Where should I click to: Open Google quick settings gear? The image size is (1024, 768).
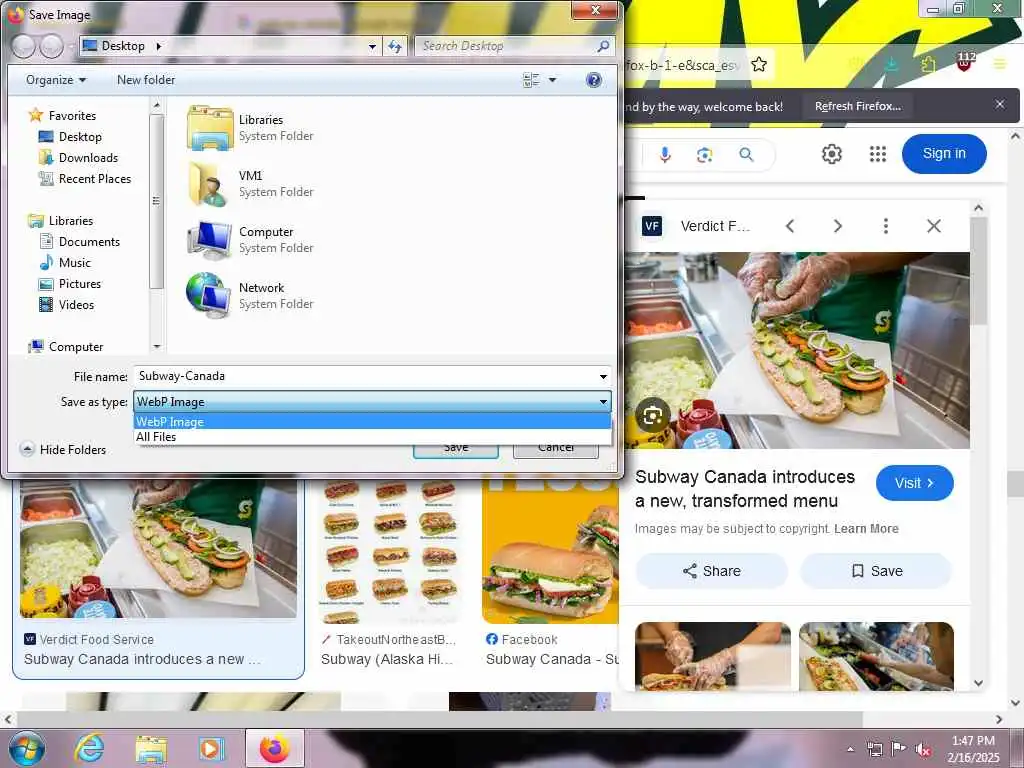coord(831,154)
